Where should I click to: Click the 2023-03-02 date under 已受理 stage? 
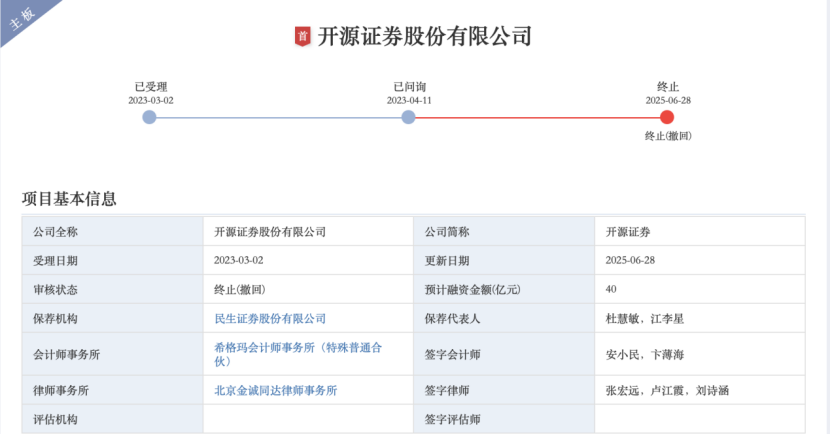[x=151, y=100]
